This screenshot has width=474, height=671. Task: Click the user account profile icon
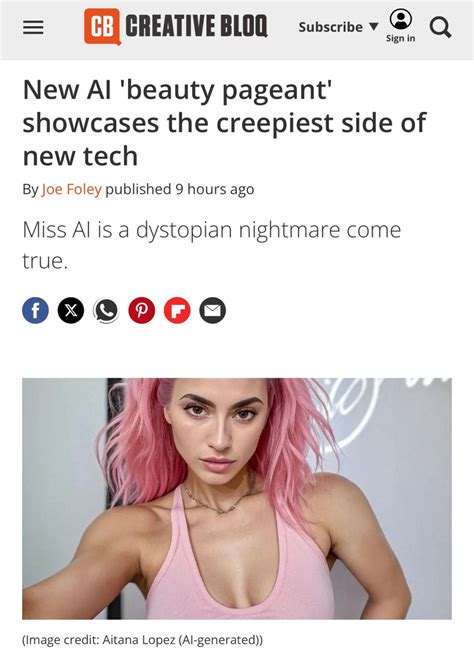tap(400, 19)
